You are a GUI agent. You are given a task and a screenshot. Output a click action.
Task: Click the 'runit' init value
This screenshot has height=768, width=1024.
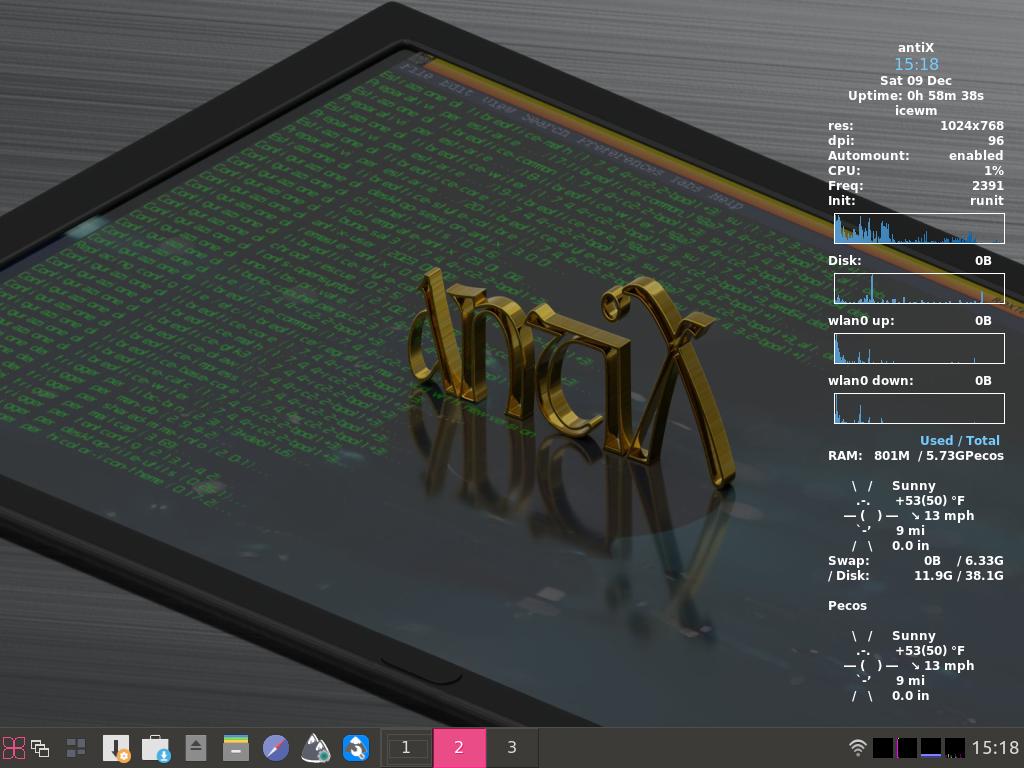[987, 200]
